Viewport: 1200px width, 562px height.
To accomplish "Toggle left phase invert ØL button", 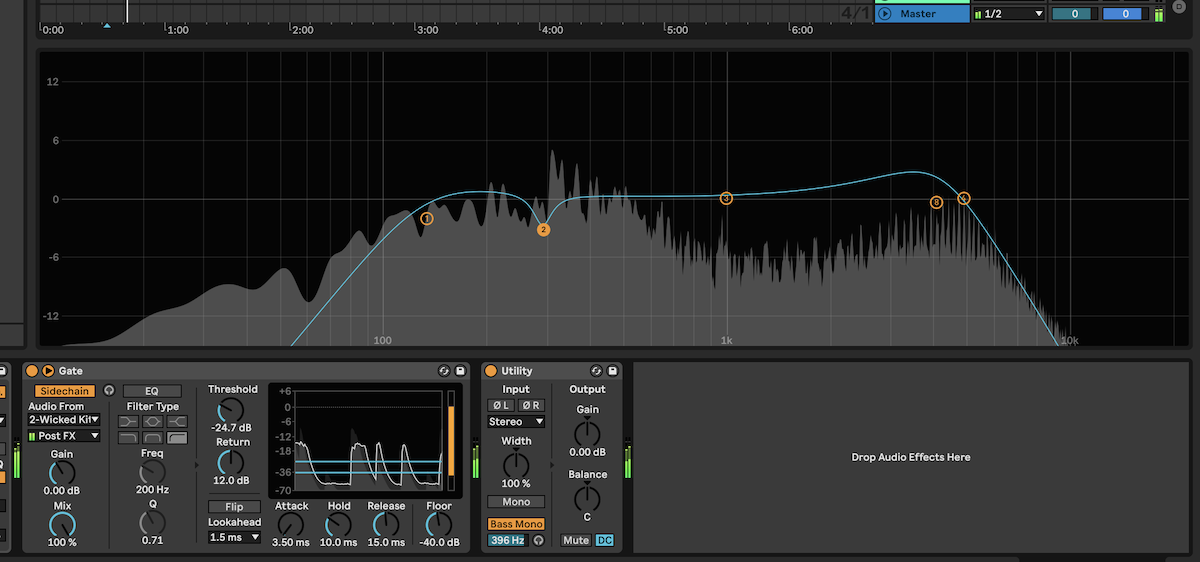I will [x=500, y=405].
